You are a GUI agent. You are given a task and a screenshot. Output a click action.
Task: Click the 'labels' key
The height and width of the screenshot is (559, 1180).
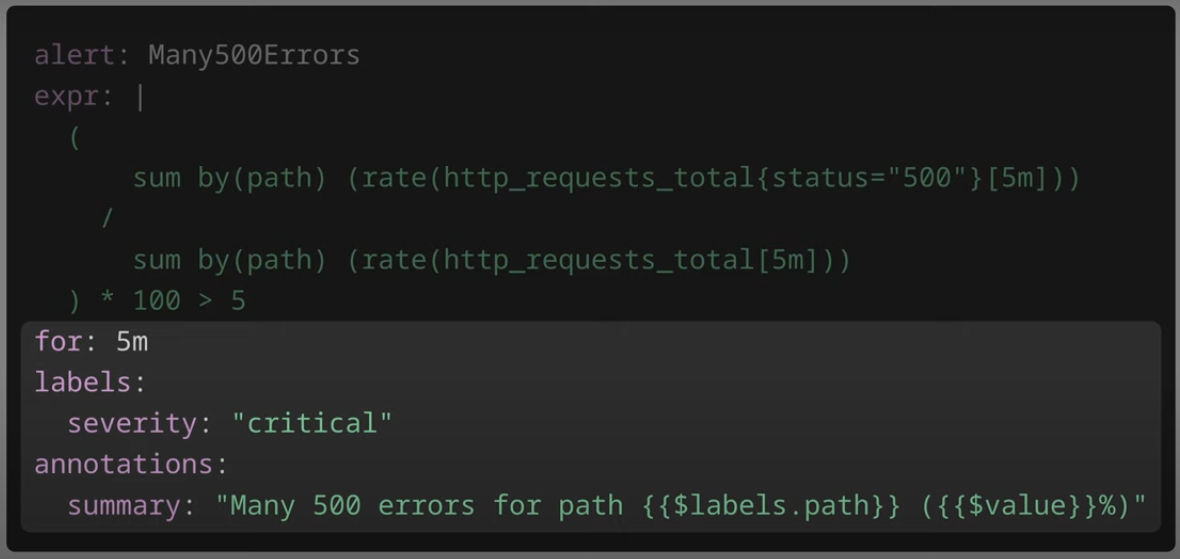[83, 383]
